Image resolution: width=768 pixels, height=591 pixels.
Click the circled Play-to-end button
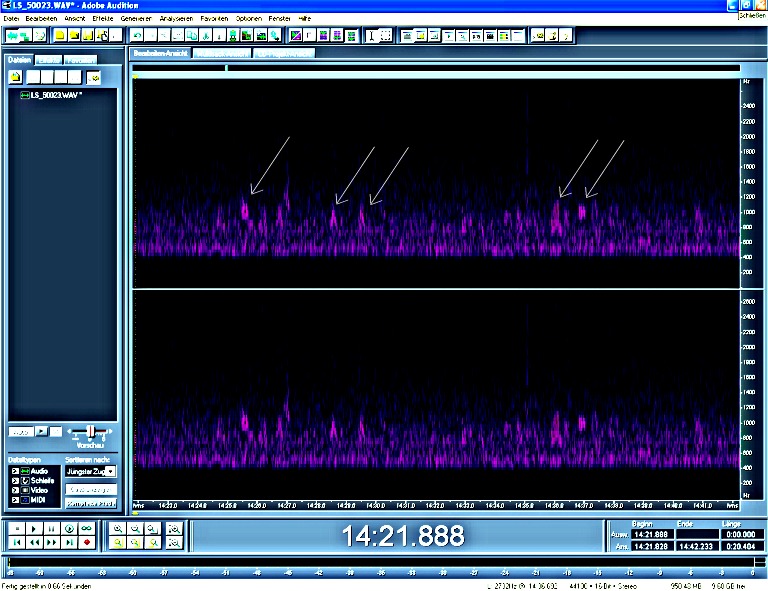pos(69,529)
